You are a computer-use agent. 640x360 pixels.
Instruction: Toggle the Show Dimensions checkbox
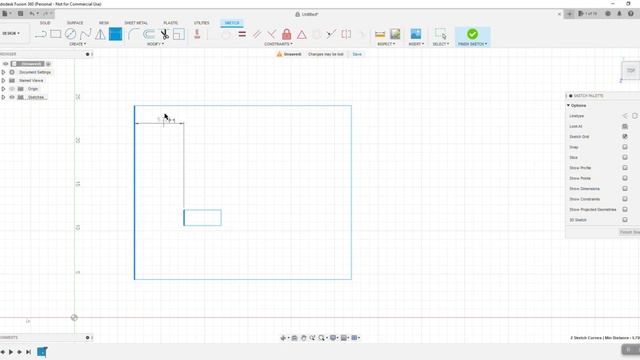coord(625,189)
